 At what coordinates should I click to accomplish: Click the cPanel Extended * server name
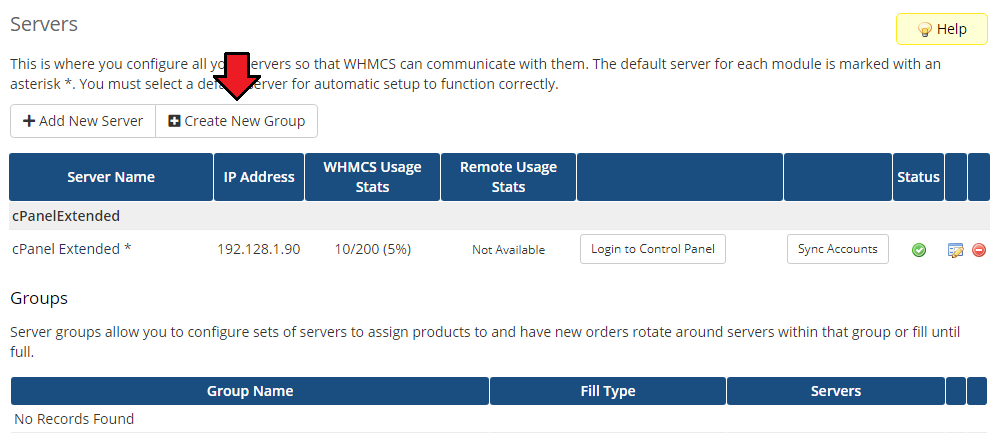pyautogui.click(x=72, y=249)
